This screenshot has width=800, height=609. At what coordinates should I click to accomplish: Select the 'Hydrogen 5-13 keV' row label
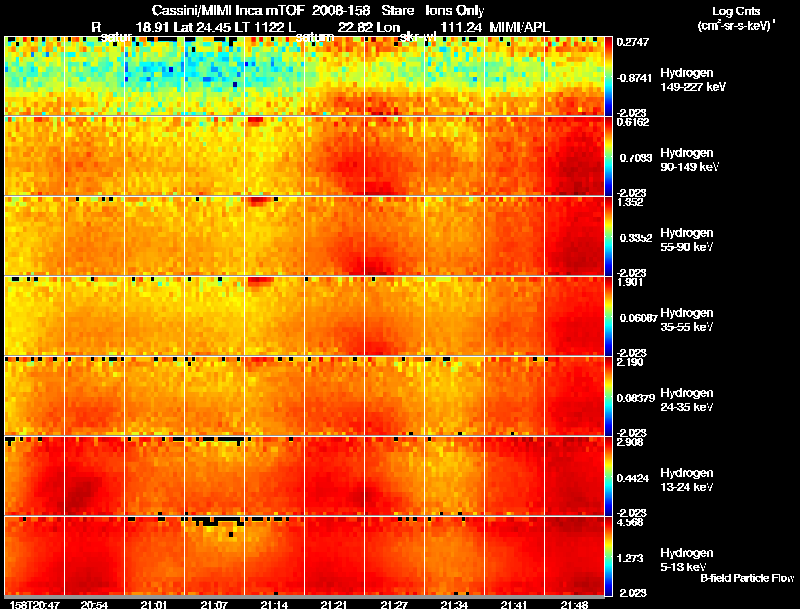point(687,560)
